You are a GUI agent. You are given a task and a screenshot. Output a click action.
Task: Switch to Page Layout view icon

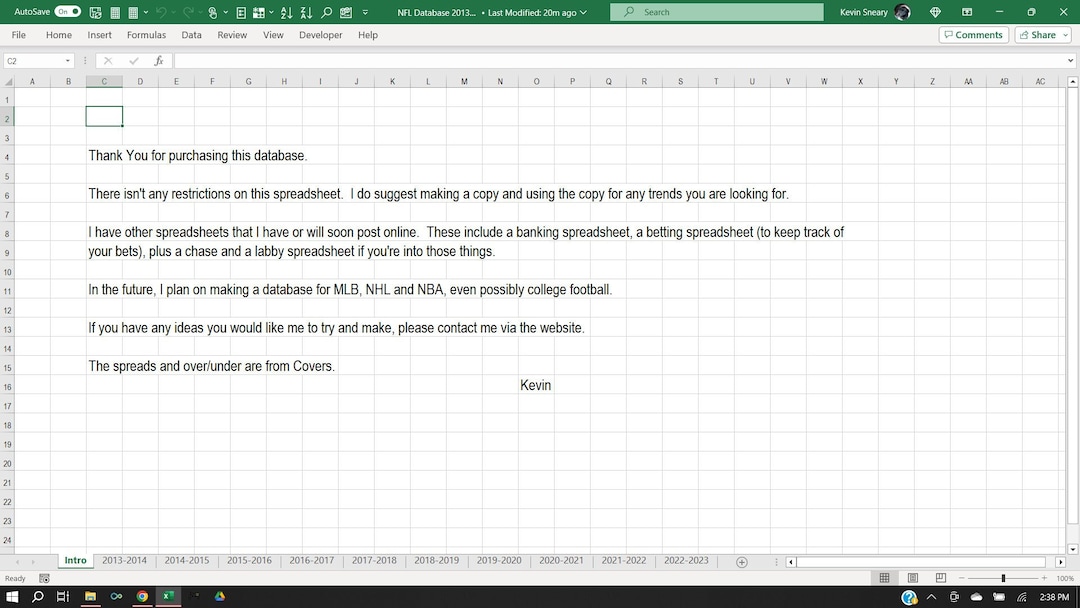[x=912, y=578]
